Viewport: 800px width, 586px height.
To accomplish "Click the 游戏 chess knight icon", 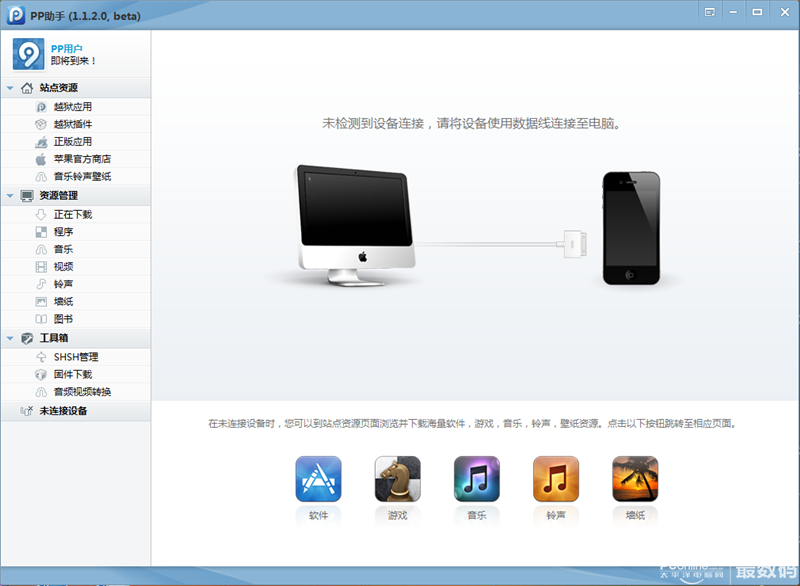I will 397,479.
